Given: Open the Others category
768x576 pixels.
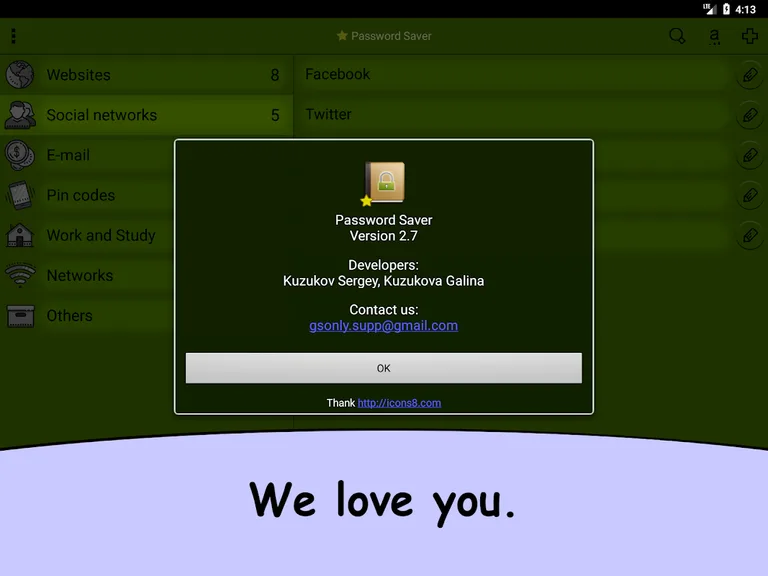Looking at the screenshot, I should [x=87, y=315].
